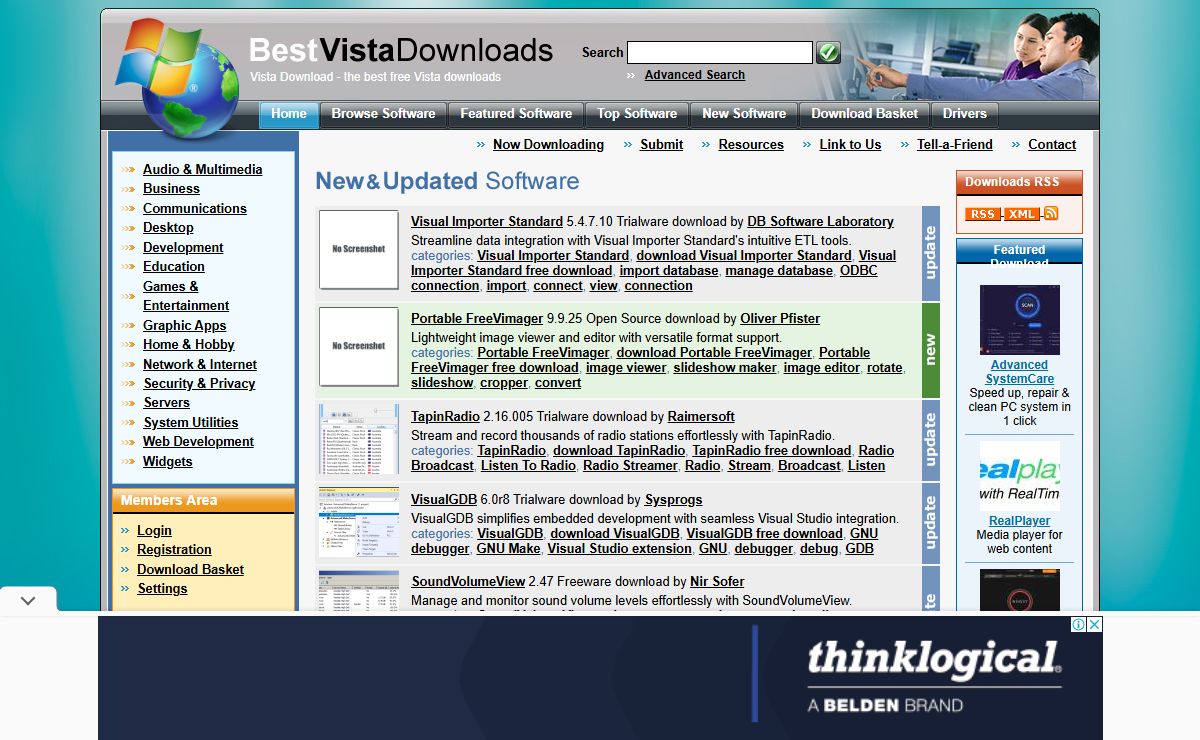Click the green search submit checkmark button
The height and width of the screenshot is (740, 1200).
coord(828,52)
